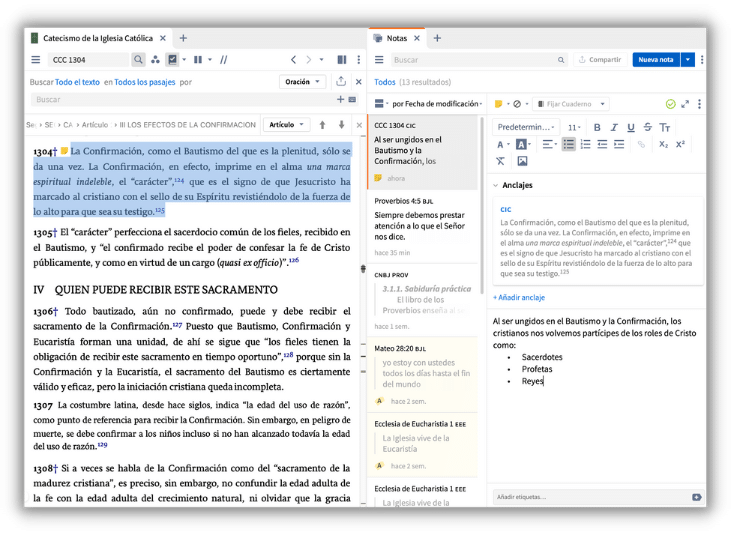Open the history dropdown arrow beside navigation
Screen dimensions: 731x549
tap(321, 60)
